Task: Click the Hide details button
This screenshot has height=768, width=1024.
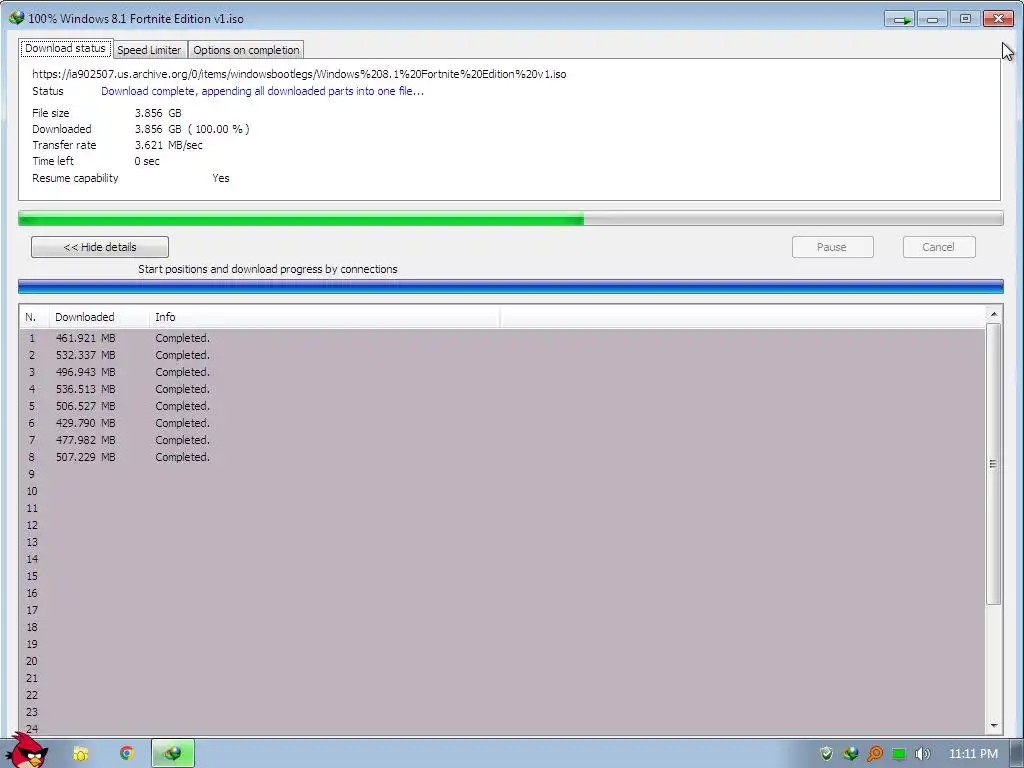Action: pyautogui.click(x=100, y=247)
